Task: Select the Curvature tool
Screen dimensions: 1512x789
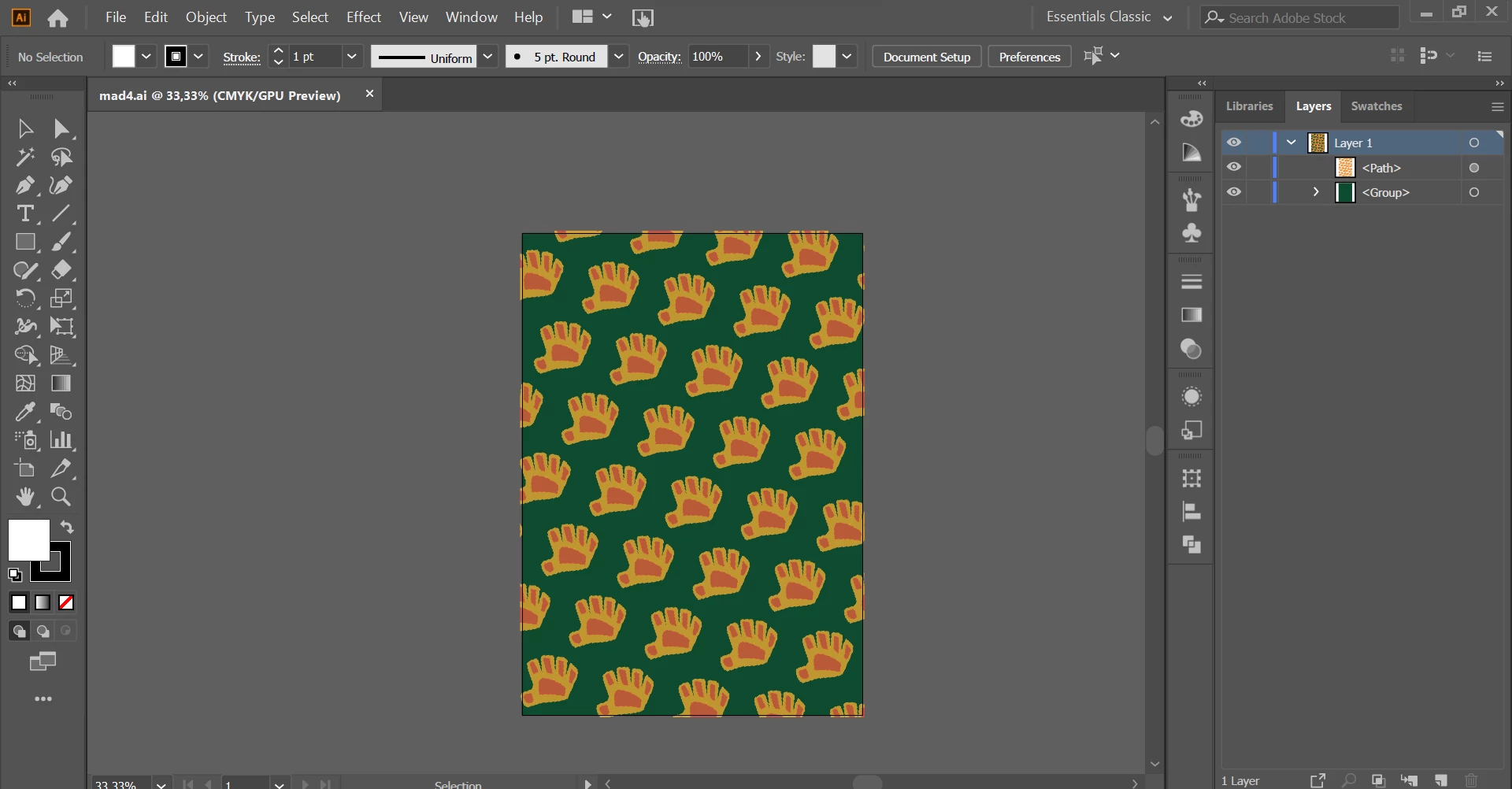Action: tap(61, 185)
